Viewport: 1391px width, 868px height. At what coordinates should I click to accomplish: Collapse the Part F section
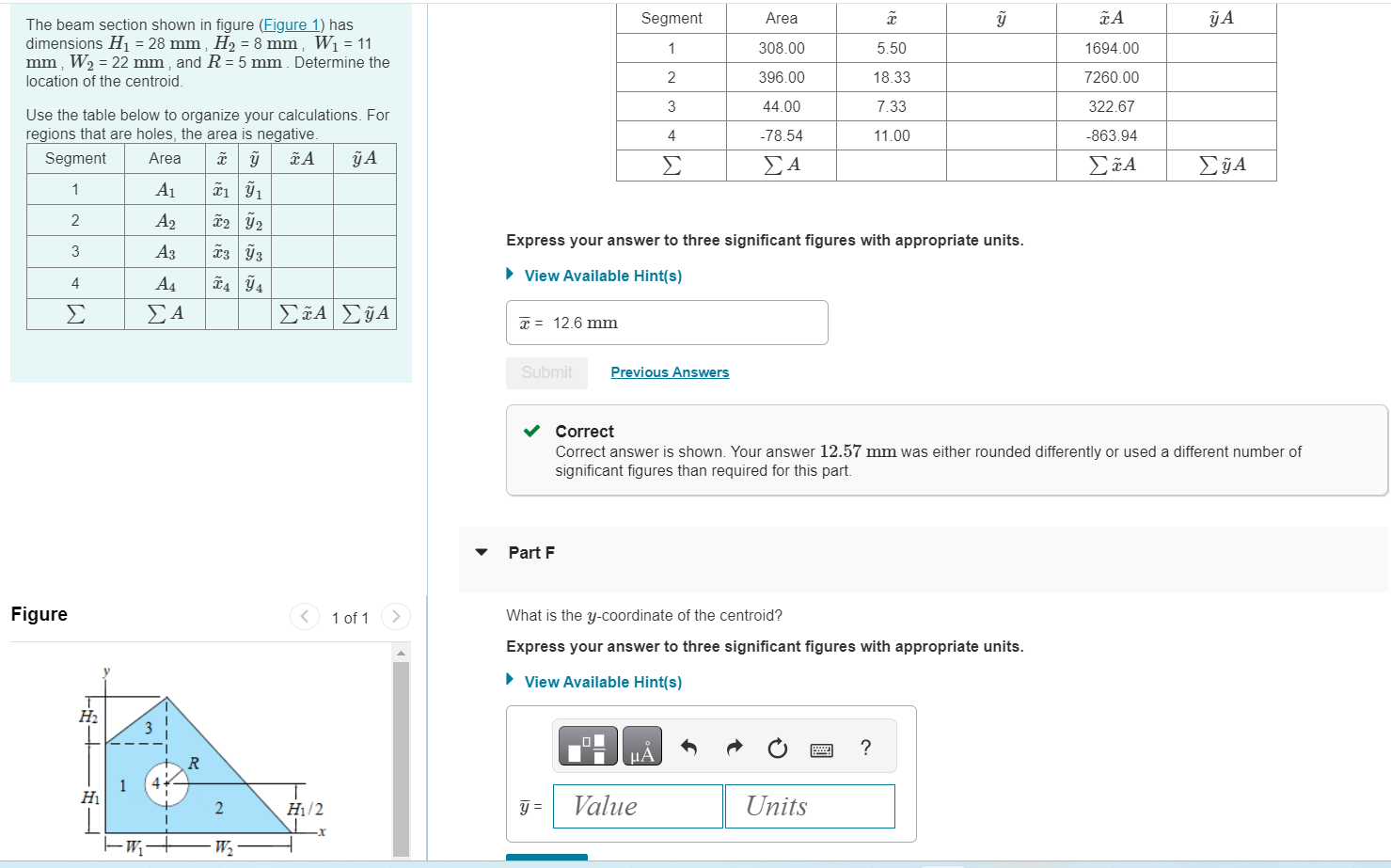click(481, 553)
